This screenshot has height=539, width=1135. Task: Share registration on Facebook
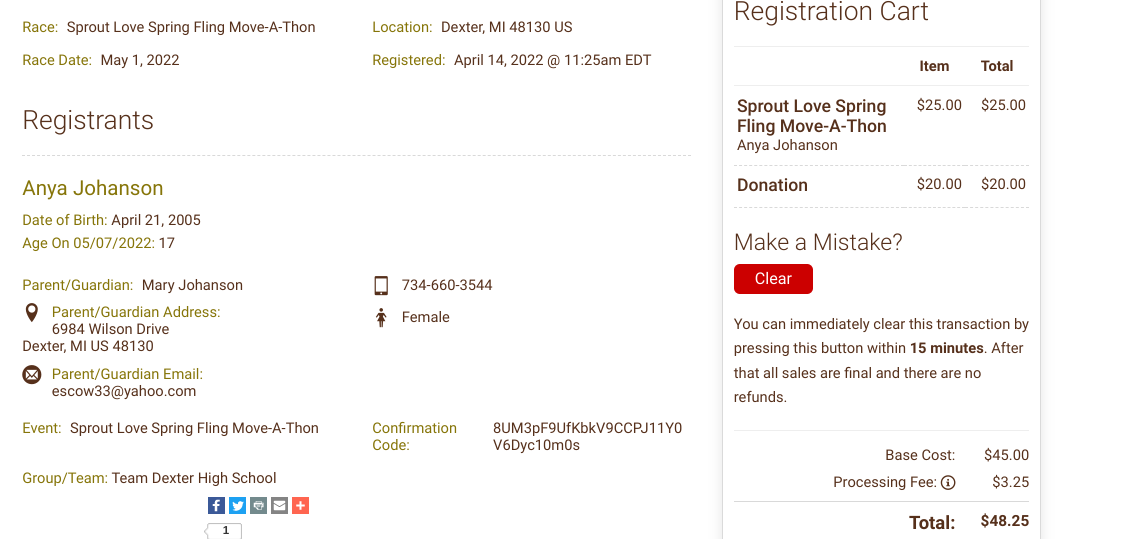click(216, 506)
